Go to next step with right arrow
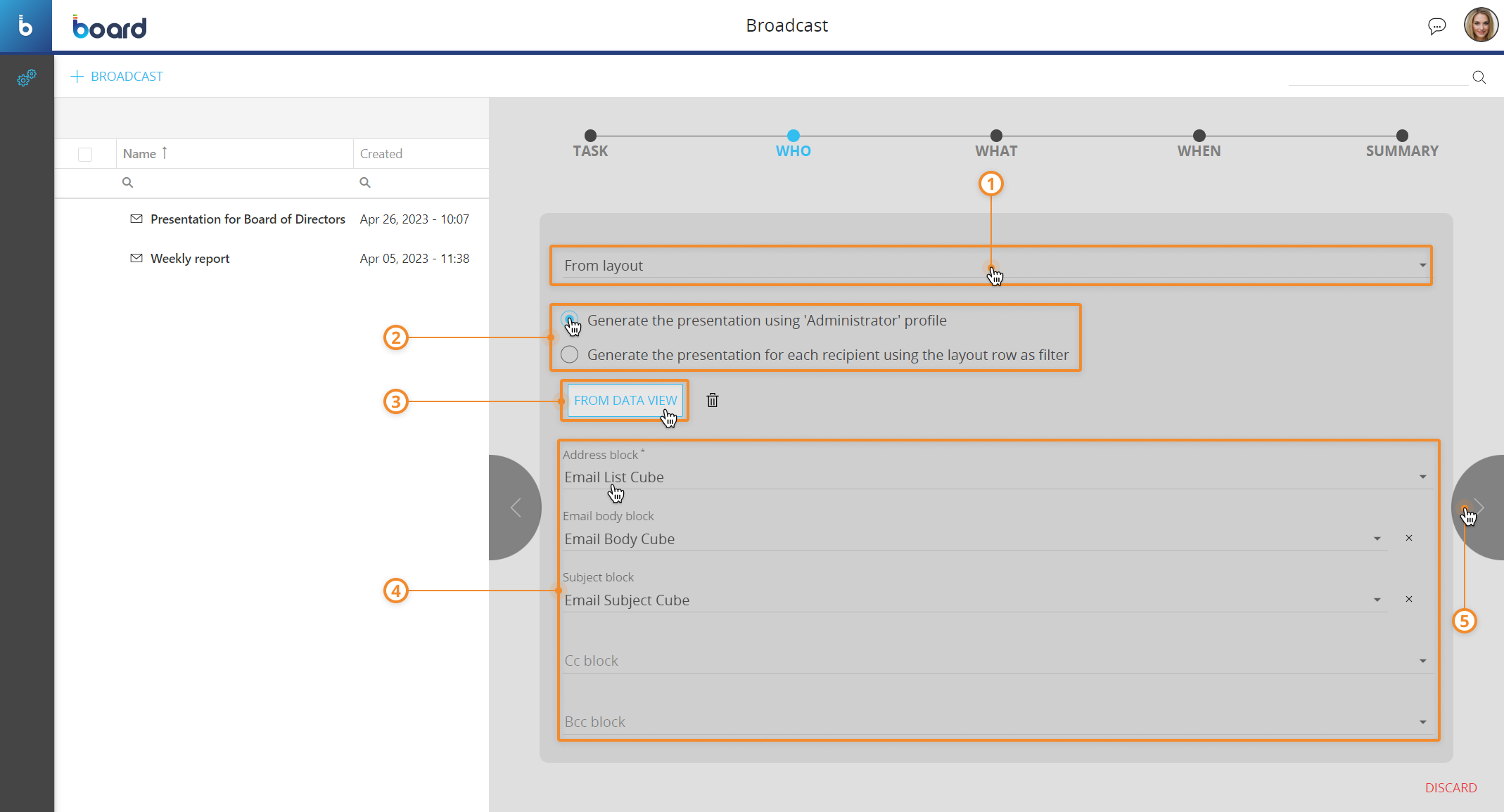 1479,508
